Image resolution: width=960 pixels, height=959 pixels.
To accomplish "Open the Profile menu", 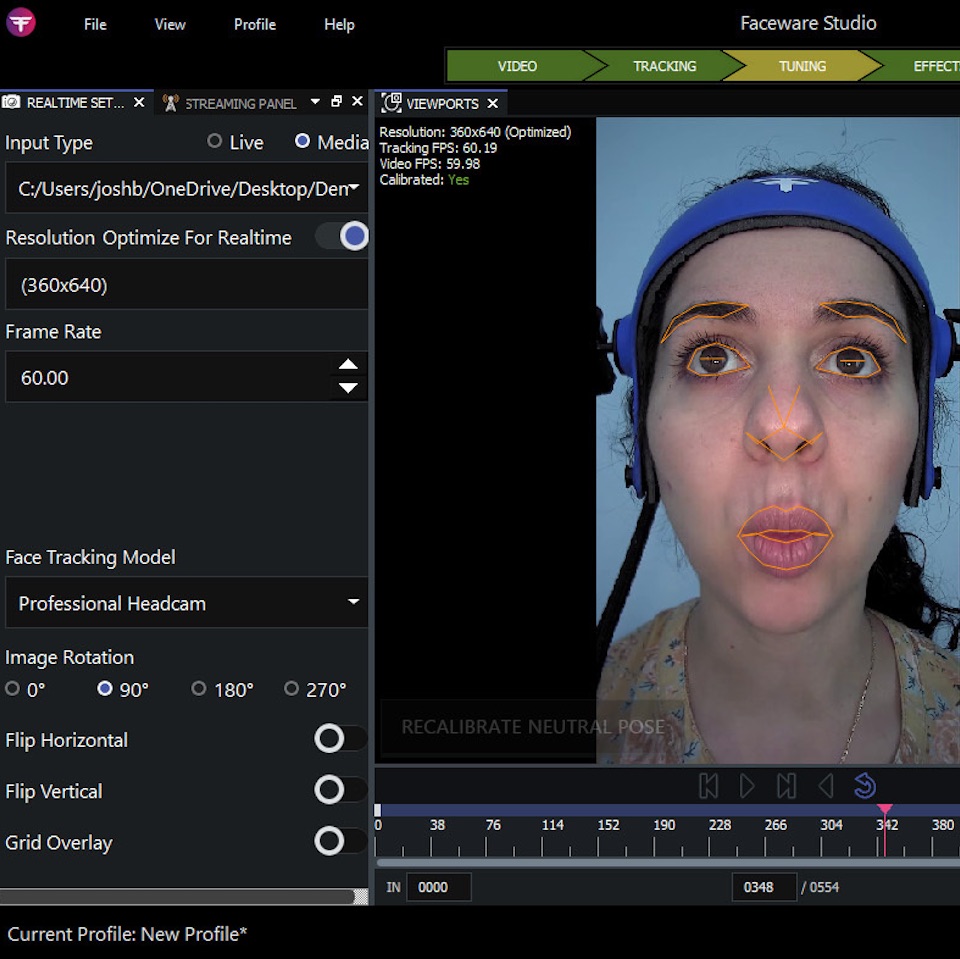I will [254, 24].
